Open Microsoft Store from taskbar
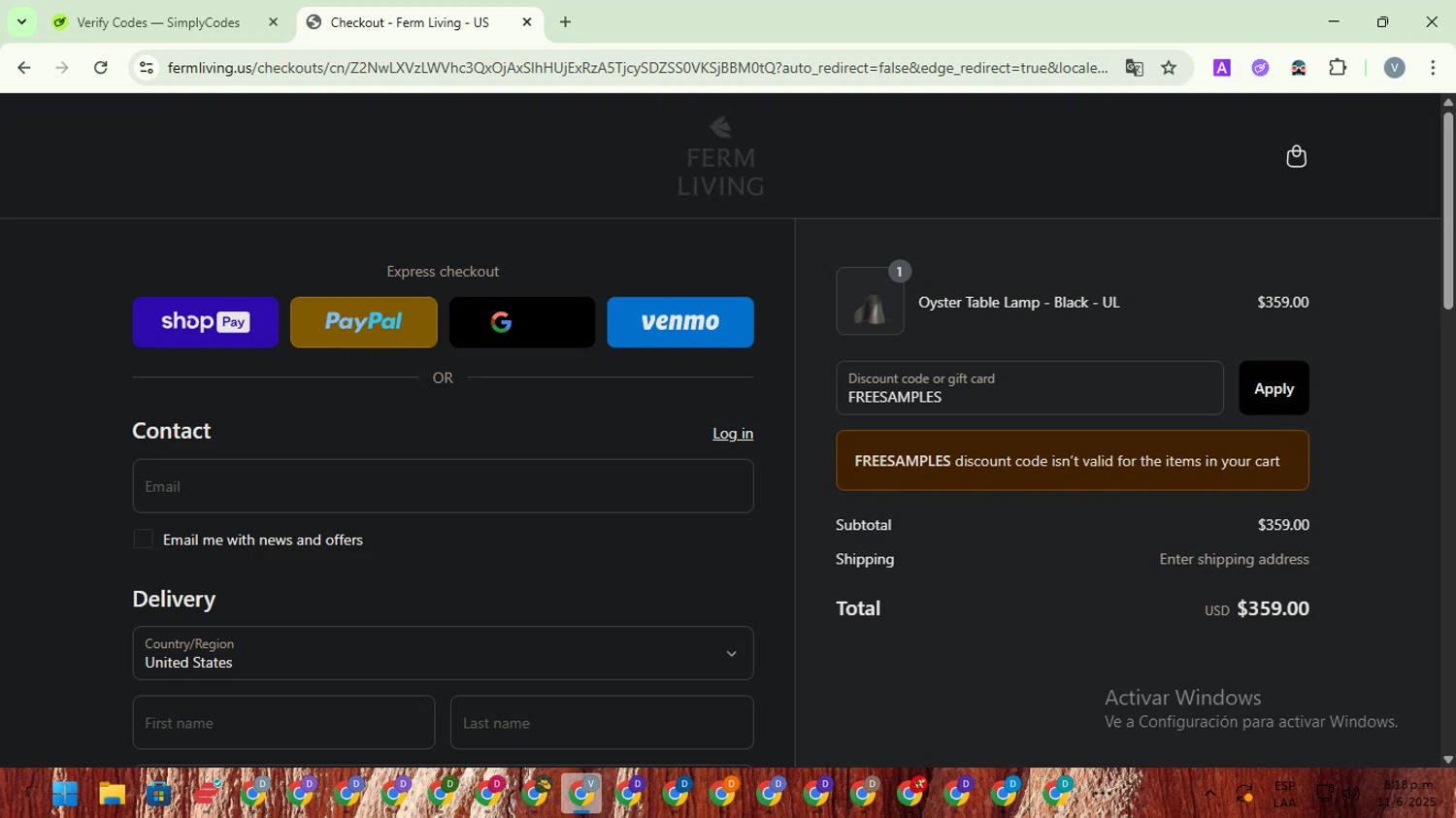Viewport: 1456px width, 818px height. (158, 794)
